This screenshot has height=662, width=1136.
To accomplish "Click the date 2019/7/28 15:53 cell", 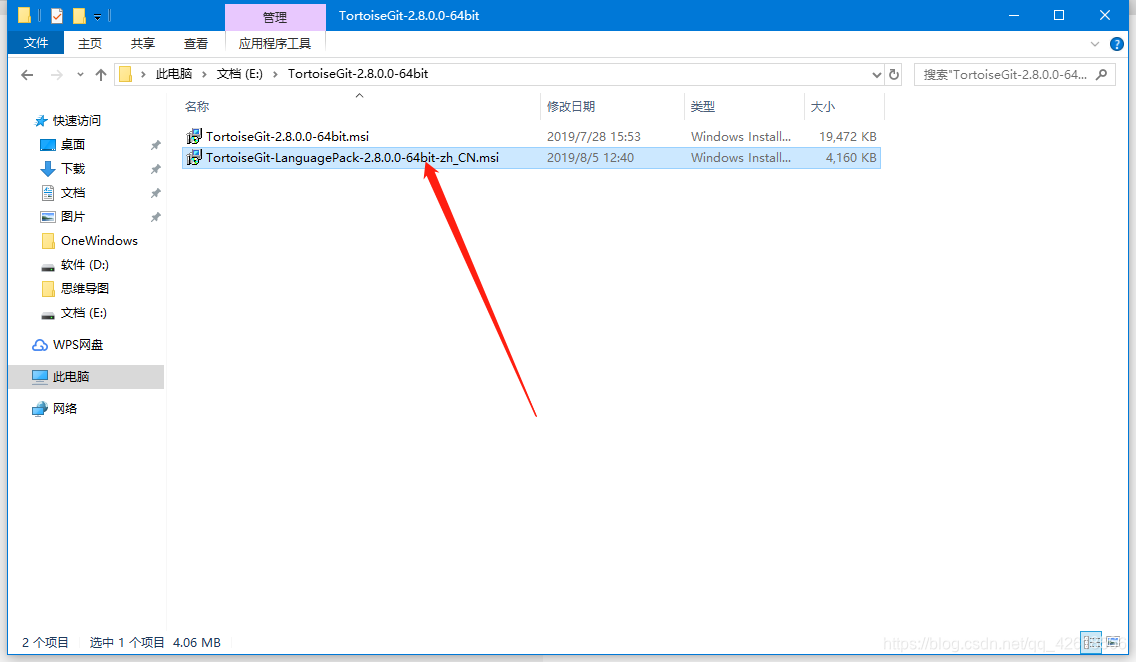I will [x=594, y=136].
